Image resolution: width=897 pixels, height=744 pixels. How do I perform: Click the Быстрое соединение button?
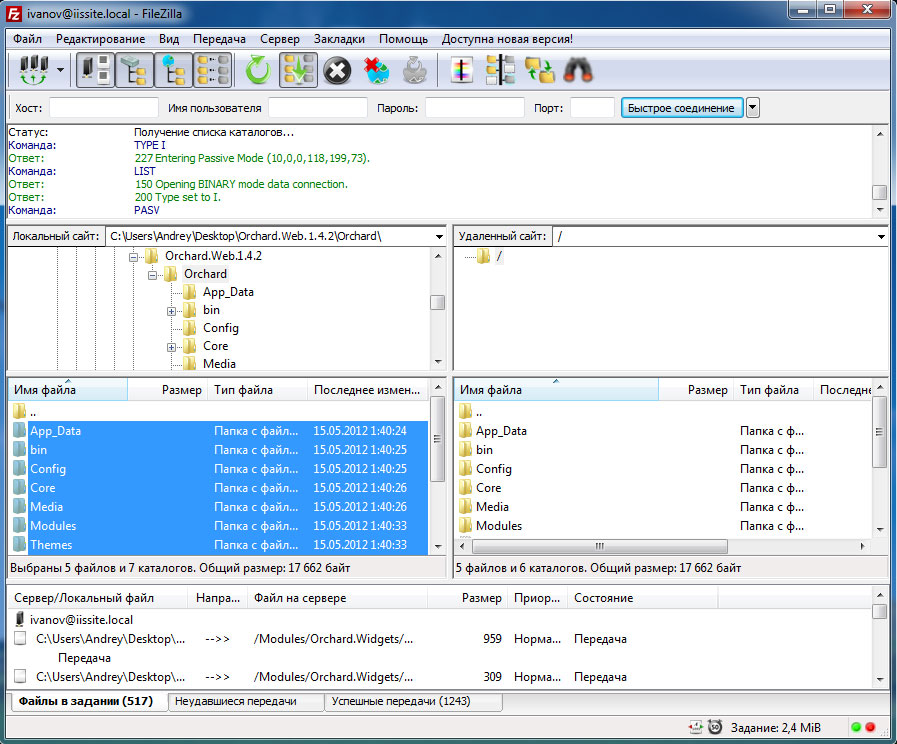click(x=681, y=108)
